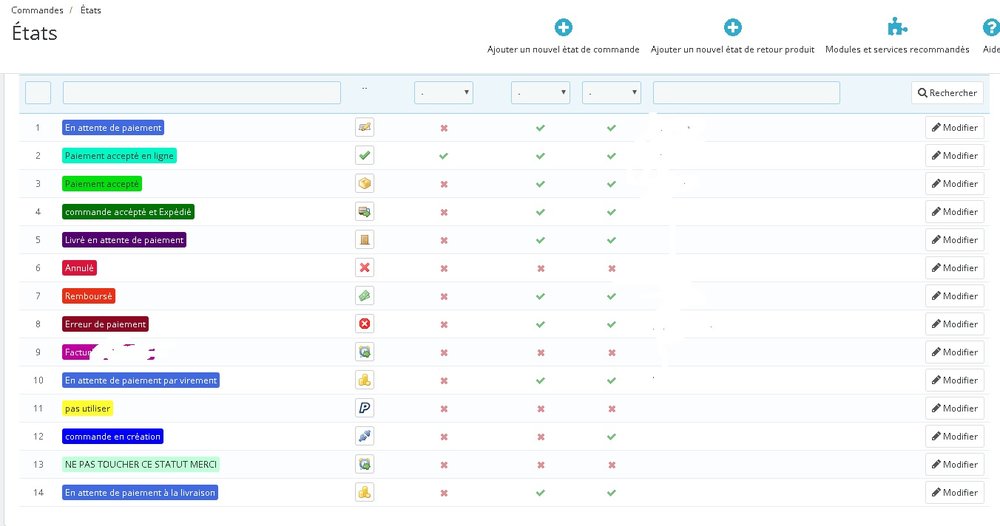Open first filter dropdown in header row
Image resolution: width=1000 pixels, height=526 pixels.
pos(443,92)
